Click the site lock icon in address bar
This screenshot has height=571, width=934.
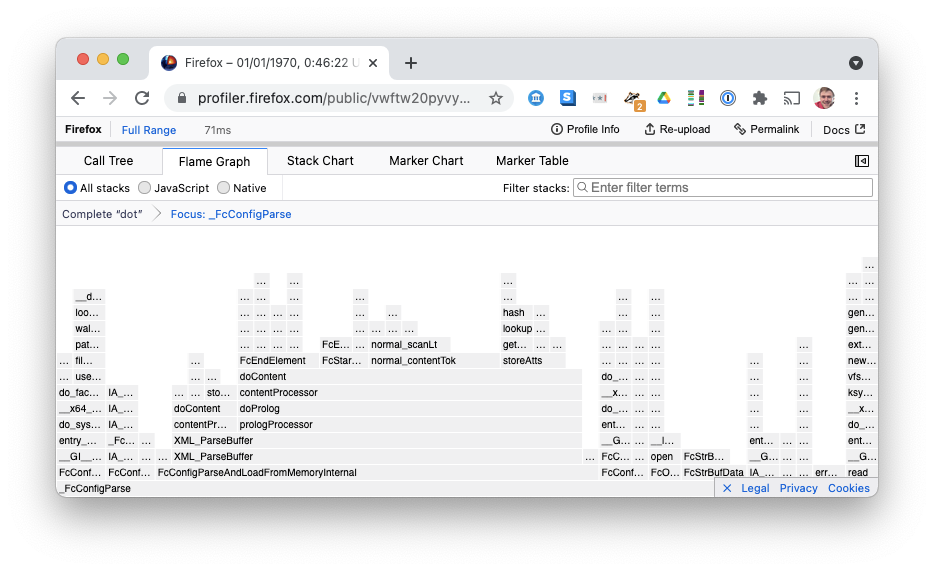(182, 98)
